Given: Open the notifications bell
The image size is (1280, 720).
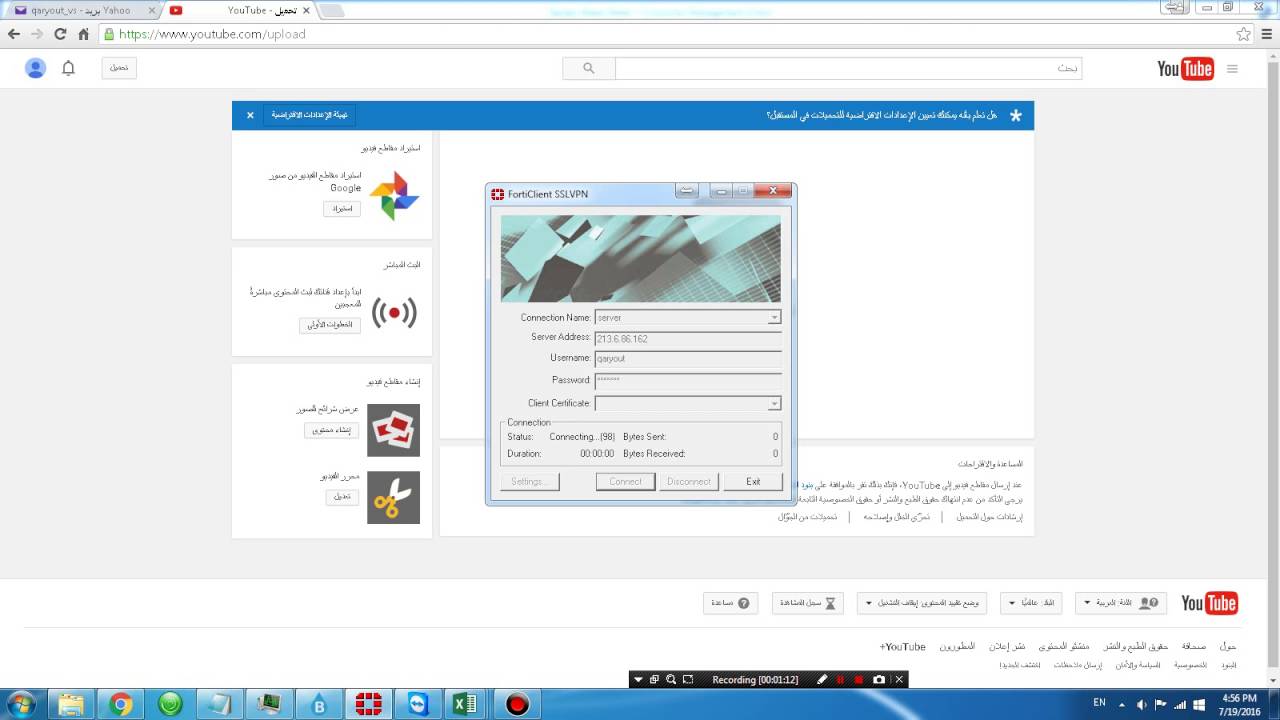Looking at the screenshot, I should [x=68, y=68].
